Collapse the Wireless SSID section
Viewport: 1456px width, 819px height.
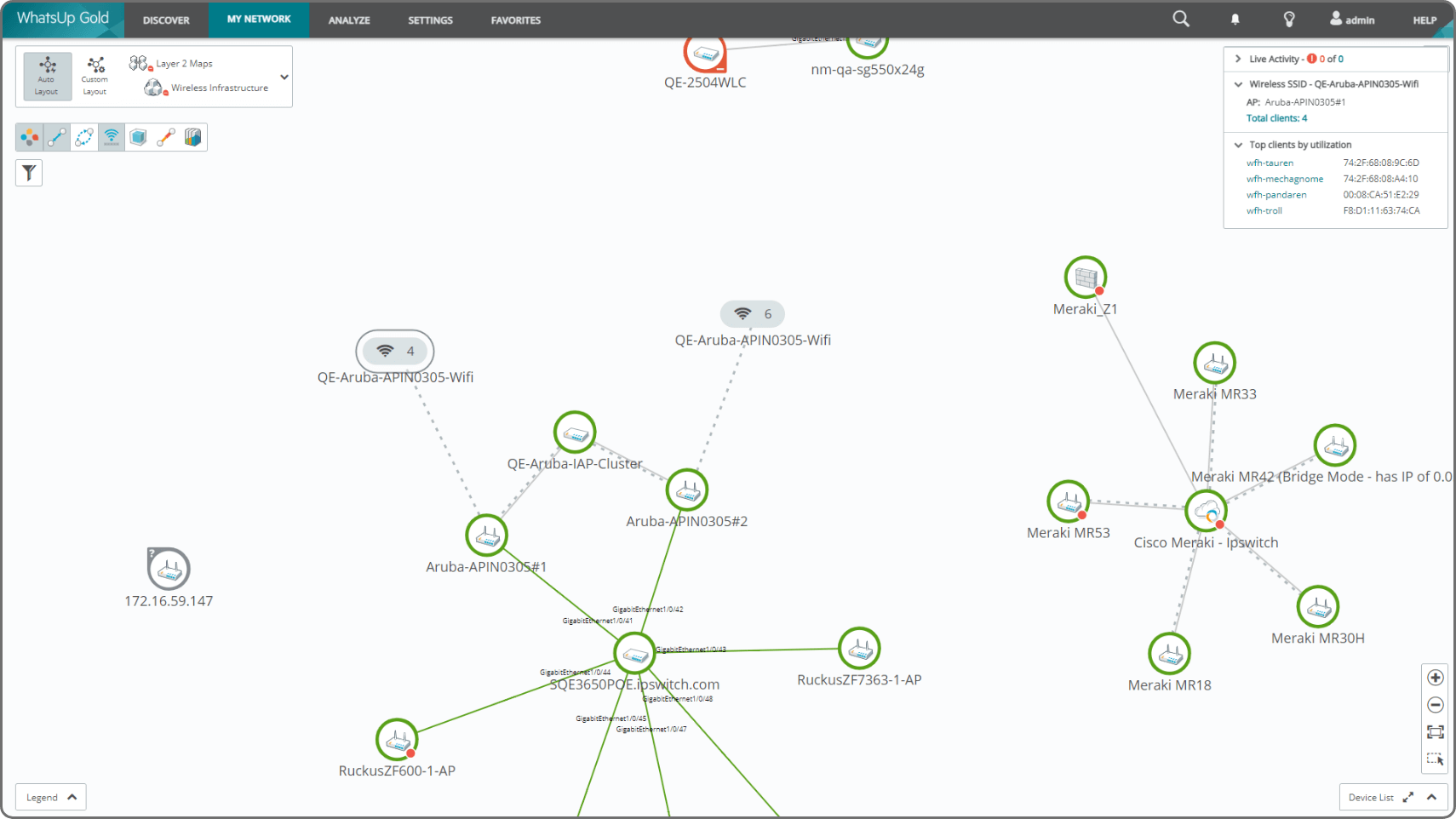(1237, 83)
